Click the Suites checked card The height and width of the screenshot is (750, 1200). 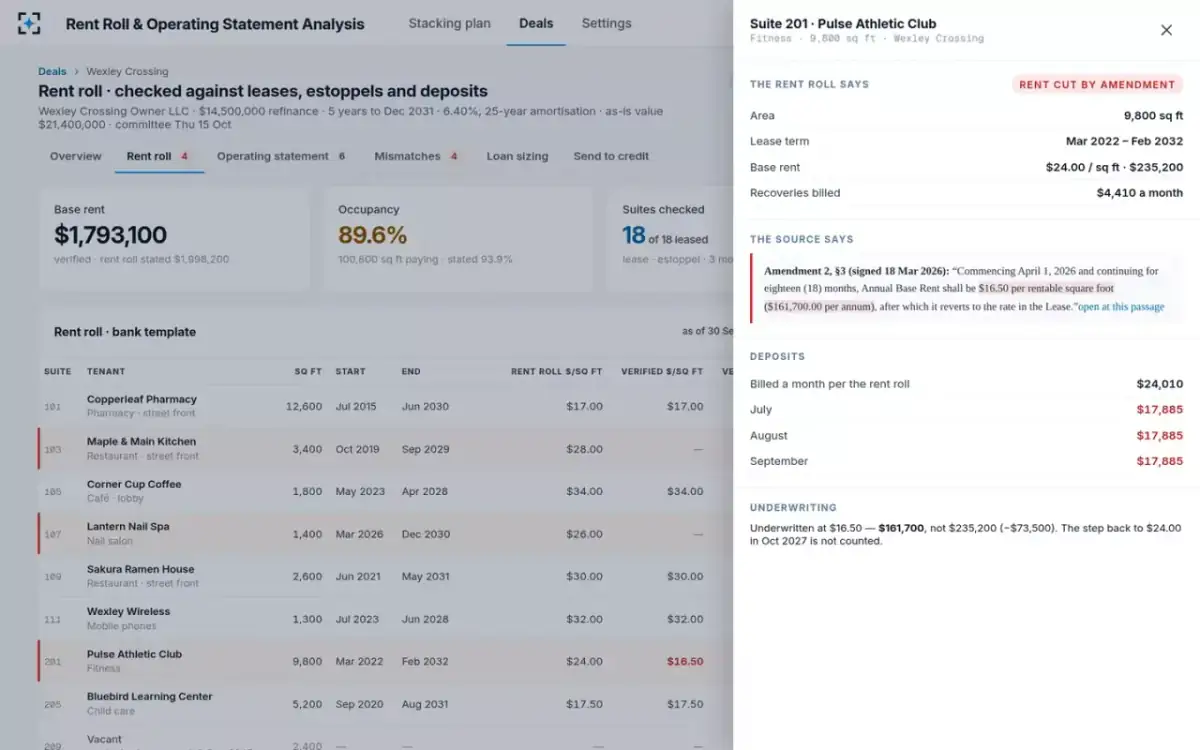(x=670, y=238)
